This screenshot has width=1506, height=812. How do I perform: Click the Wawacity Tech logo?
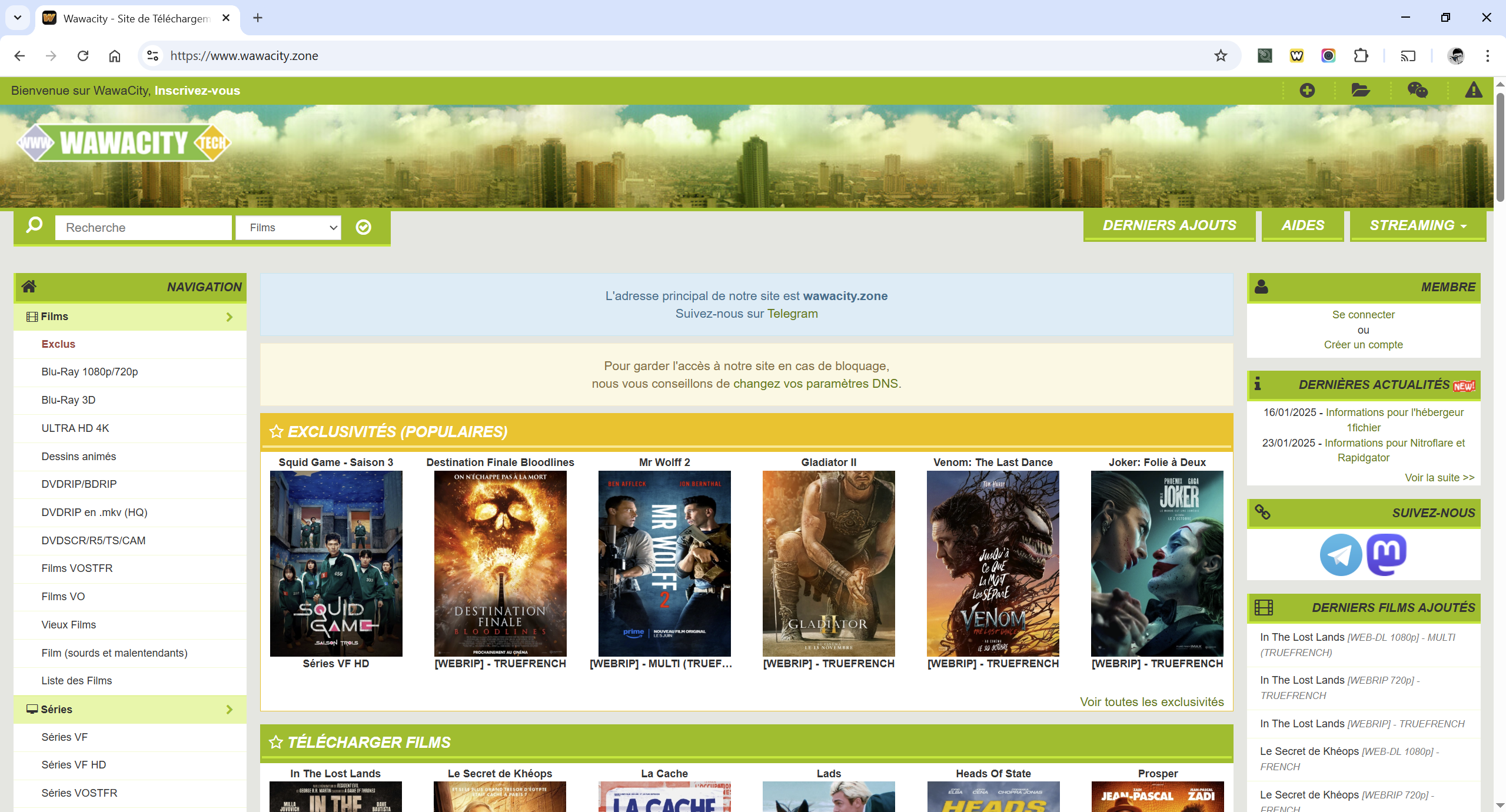tap(124, 142)
